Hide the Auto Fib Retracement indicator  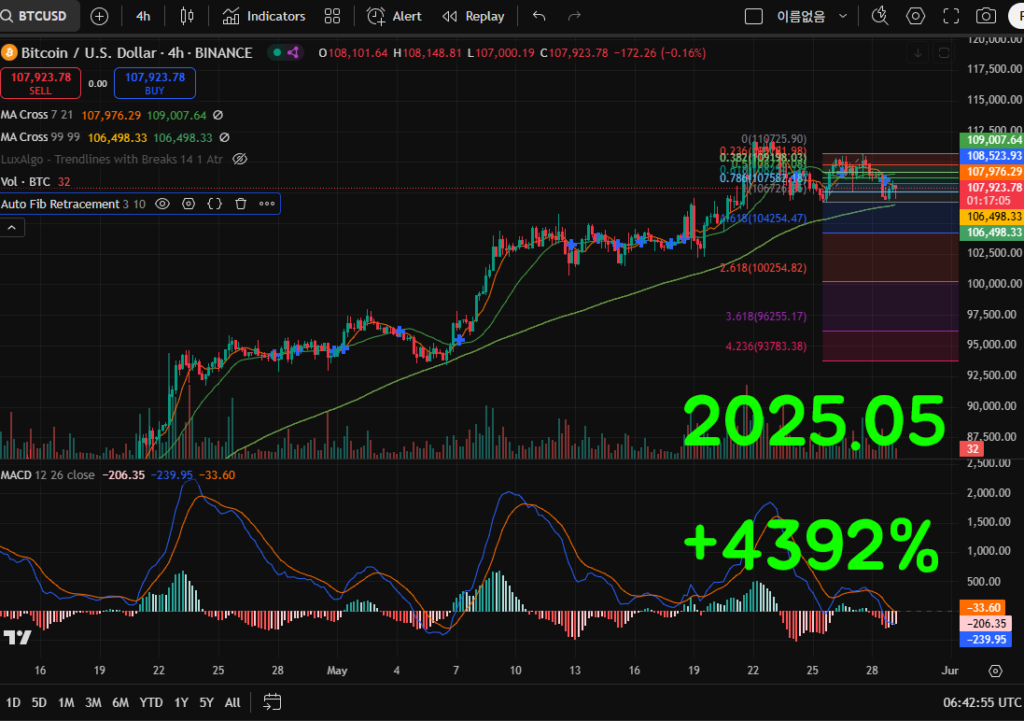pyautogui.click(x=163, y=204)
